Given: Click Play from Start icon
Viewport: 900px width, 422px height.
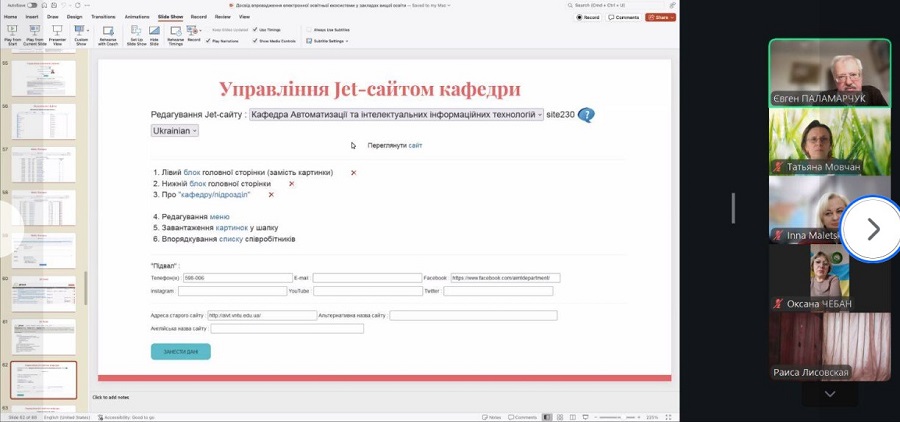Looking at the screenshot, I should 11,32.
